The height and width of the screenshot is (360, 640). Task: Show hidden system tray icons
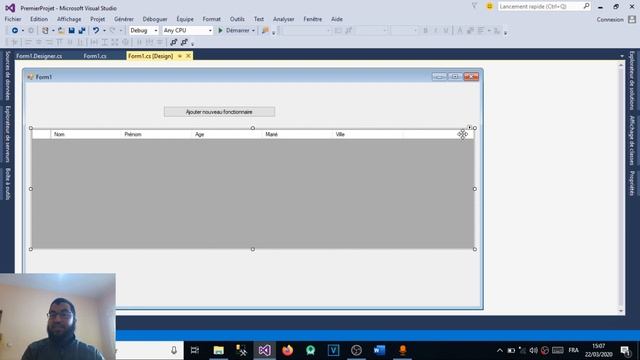point(500,350)
